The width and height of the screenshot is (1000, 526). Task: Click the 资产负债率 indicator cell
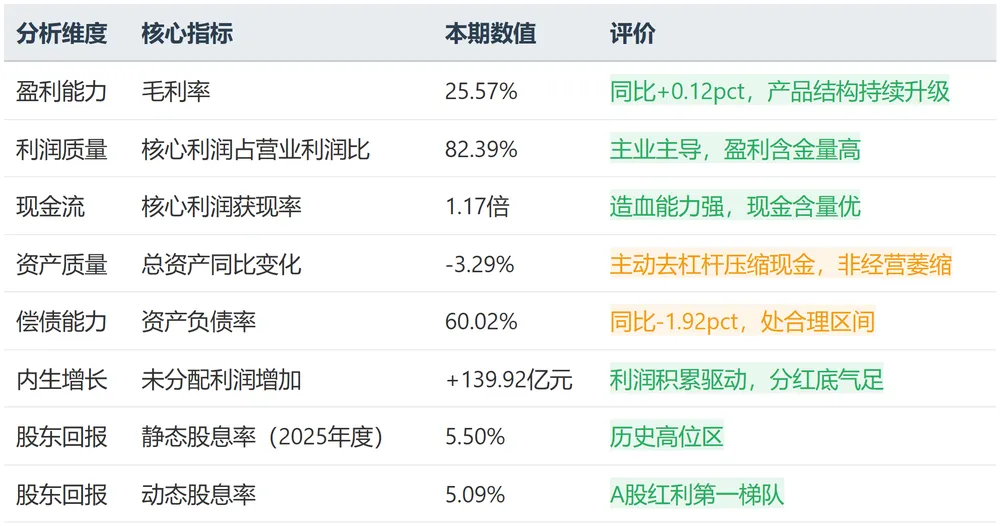(199, 321)
